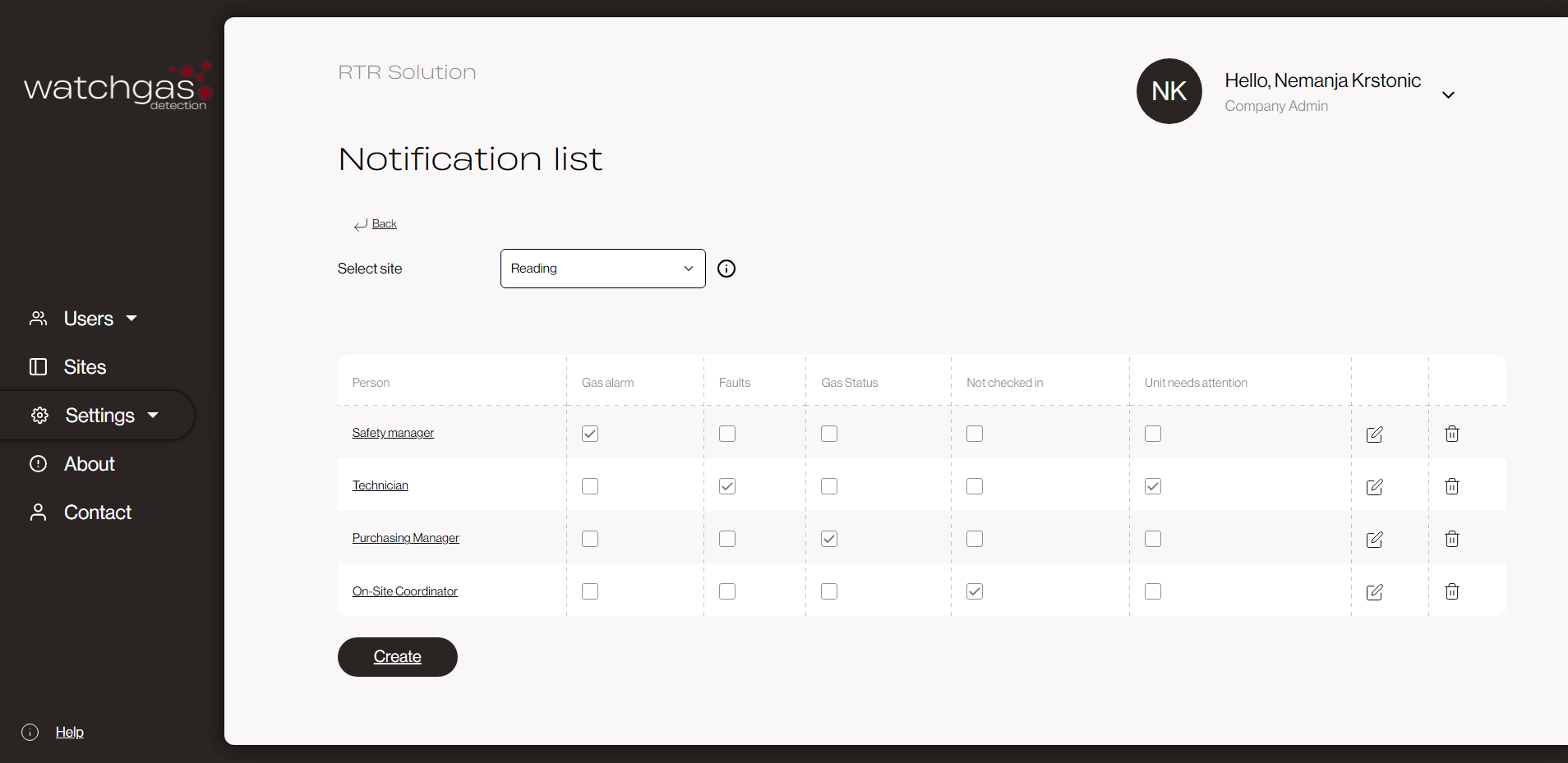Click the Settings gear icon in sidebar
This screenshot has height=763, width=1568.
39,415
